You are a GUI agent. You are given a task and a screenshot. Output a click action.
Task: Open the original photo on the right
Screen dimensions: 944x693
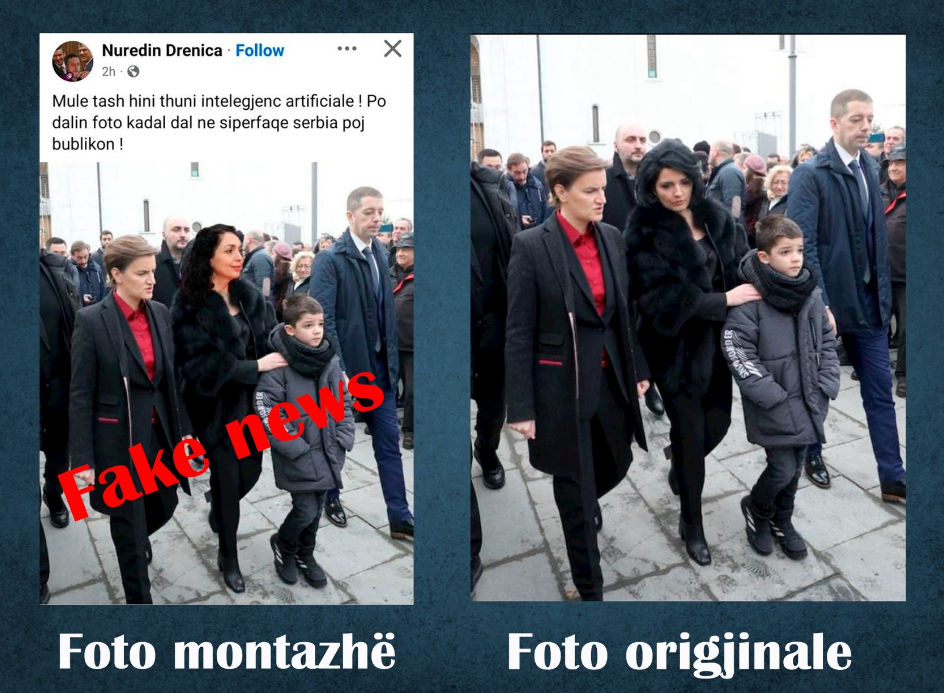688,317
